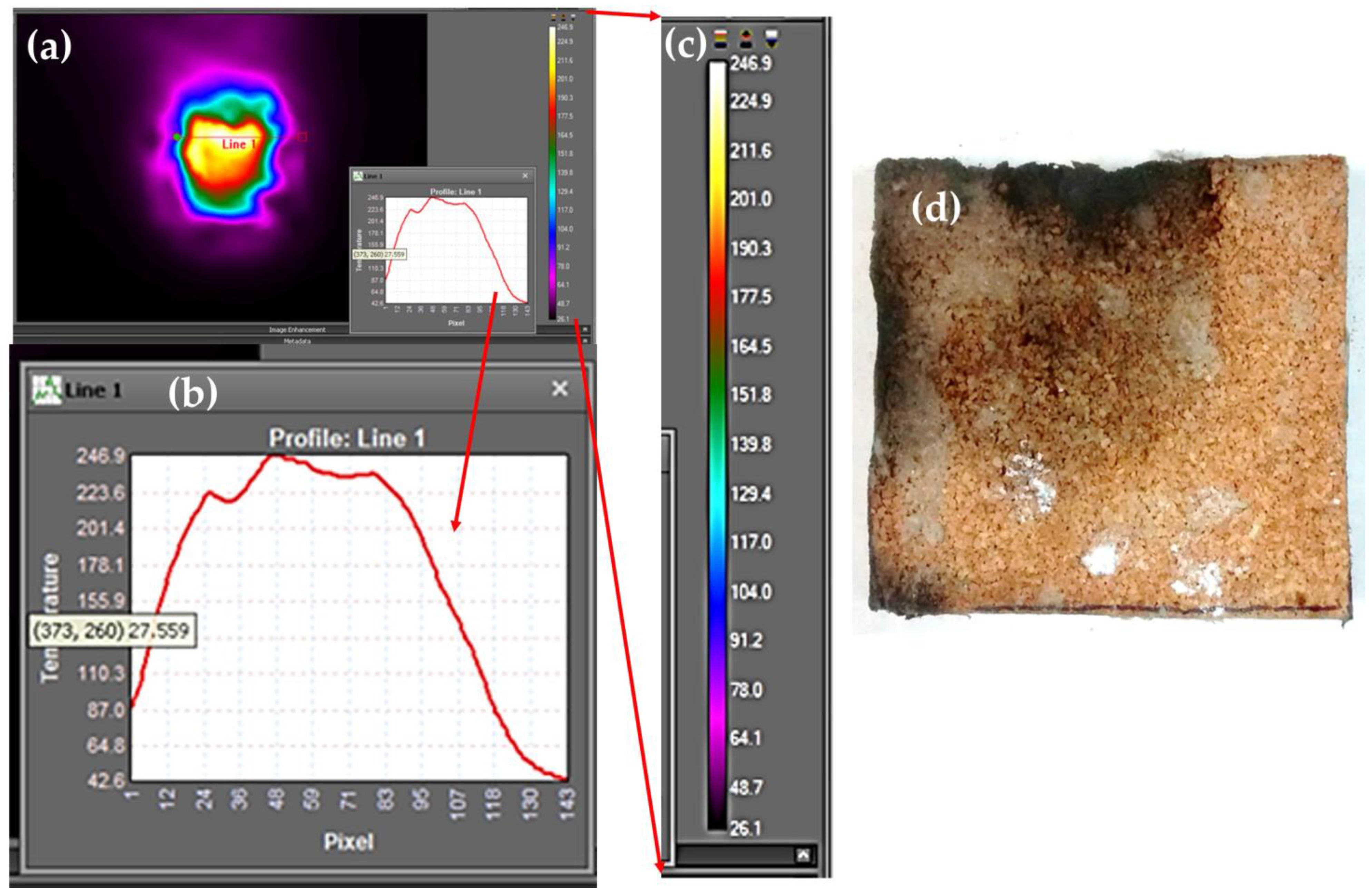This screenshot has height=893, width=1372.
Task: Click the thin color scale bar in panel (a)
Action: click(x=552, y=173)
